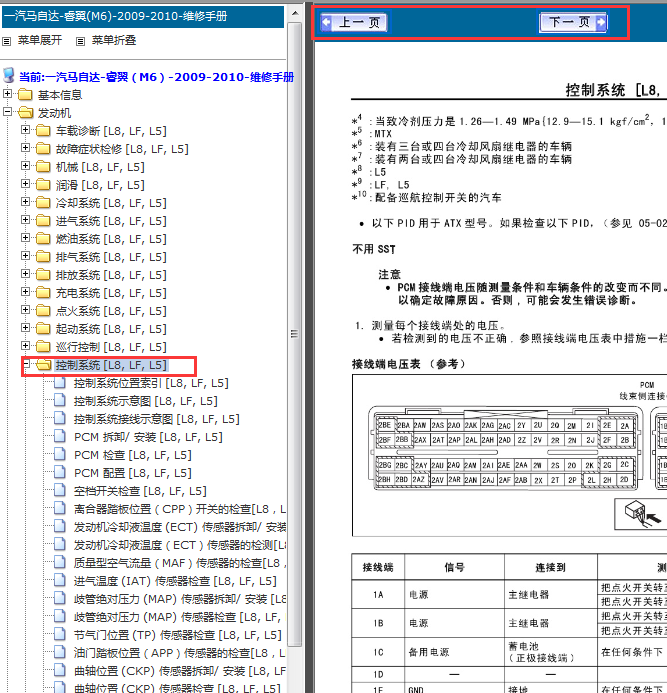Open 离合器踏板位置 (CPP) 开关的检查 page
Screen dimensions: 667x693
point(180,509)
